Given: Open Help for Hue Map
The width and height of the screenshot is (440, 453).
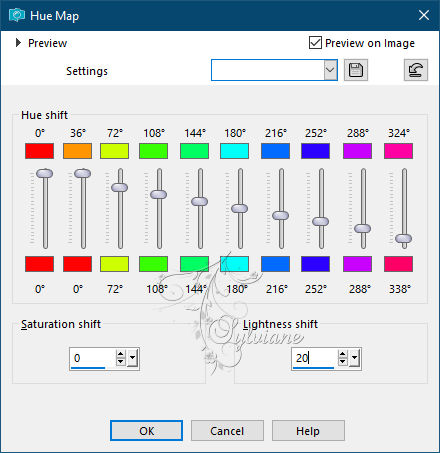Looking at the screenshot, I should click(308, 431).
